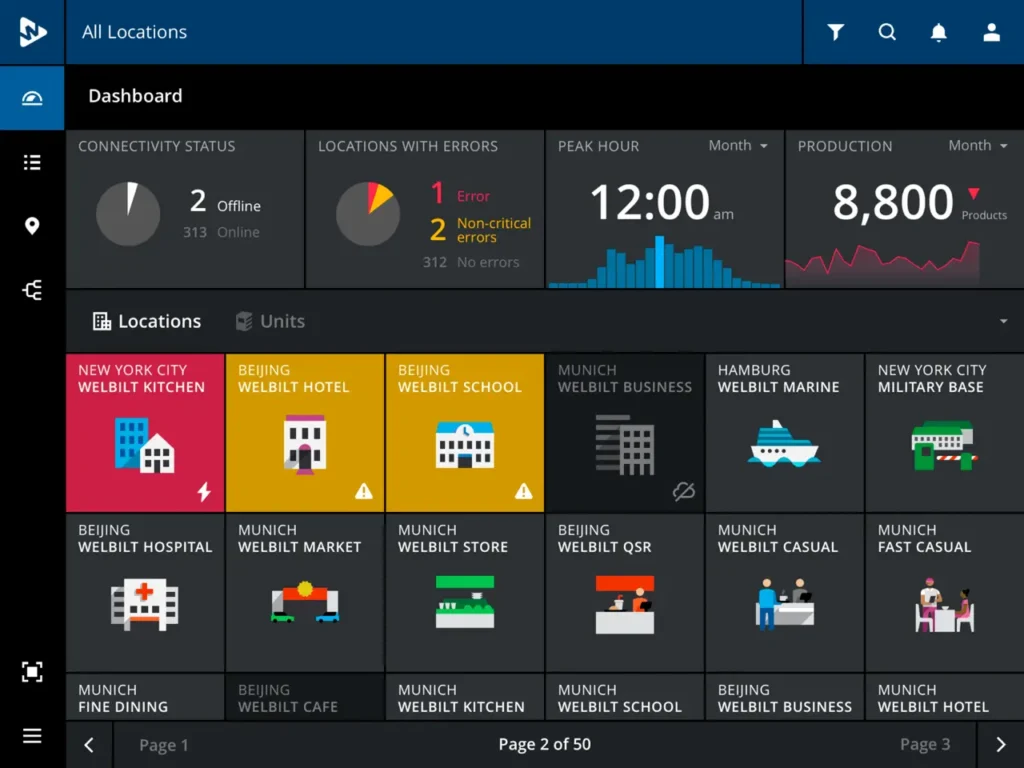Click the Beijing Welbilt QSR counter icon
Image resolution: width=1024 pixels, height=768 pixels.
[x=625, y=604]
